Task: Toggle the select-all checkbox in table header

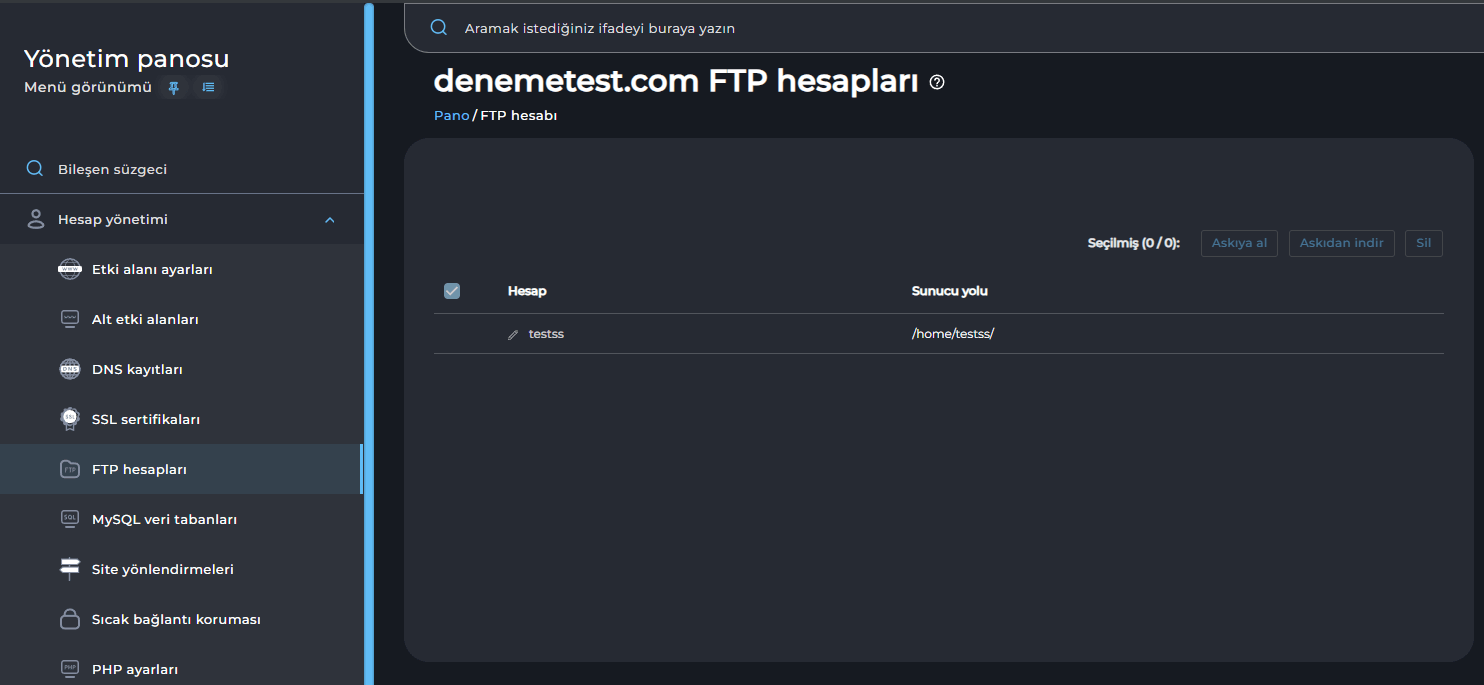Action: tap(452, 291)
